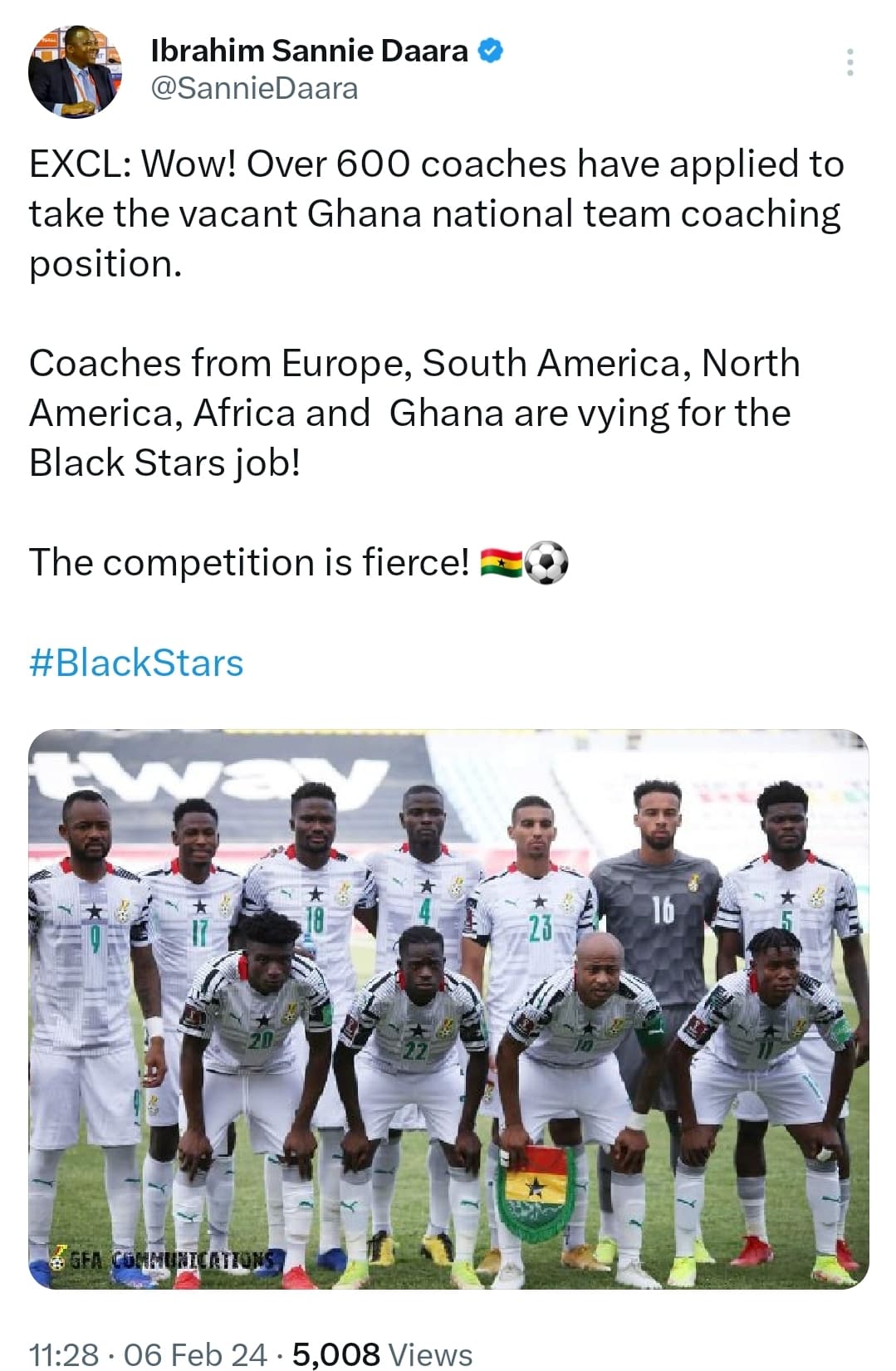Screen dimensions: 896x1371
Task: Click the 06 Feb 24 date
Action: tap(195, 1354)
